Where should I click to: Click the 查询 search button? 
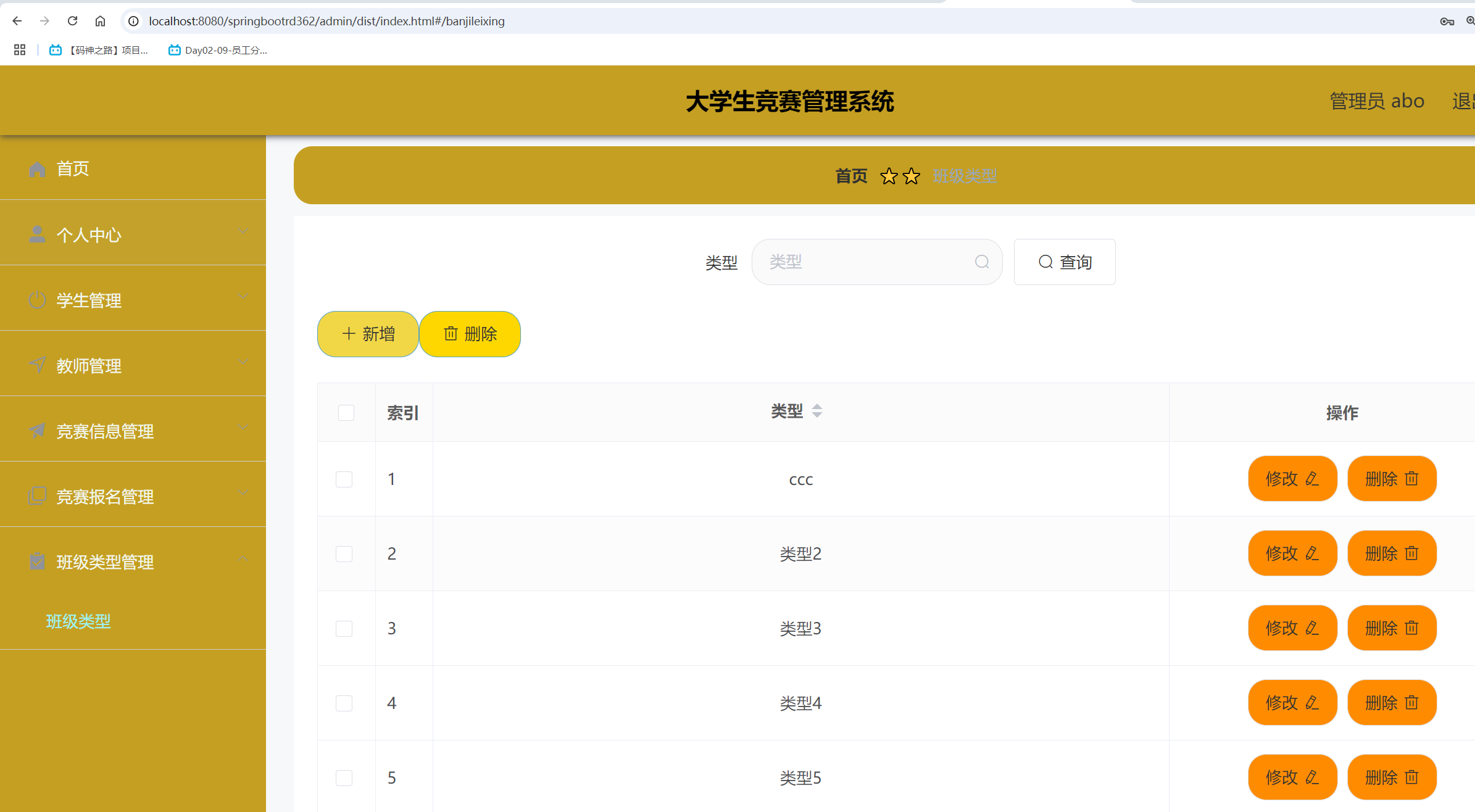(1065, 262)
